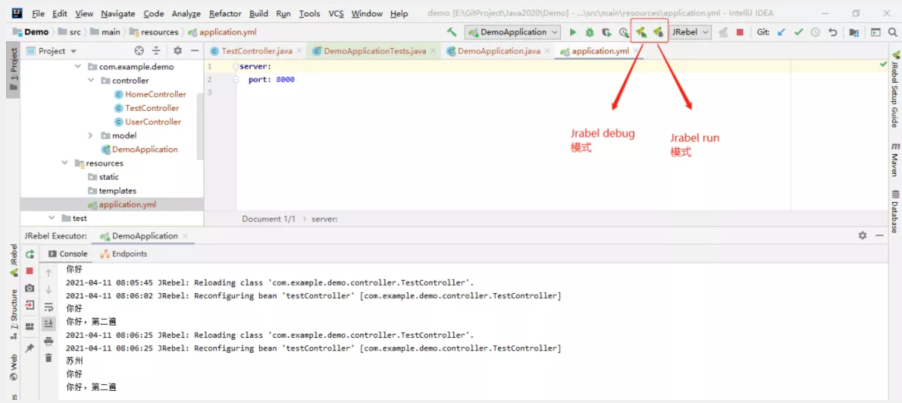Click the locate file target icon in Project panel

139,51
